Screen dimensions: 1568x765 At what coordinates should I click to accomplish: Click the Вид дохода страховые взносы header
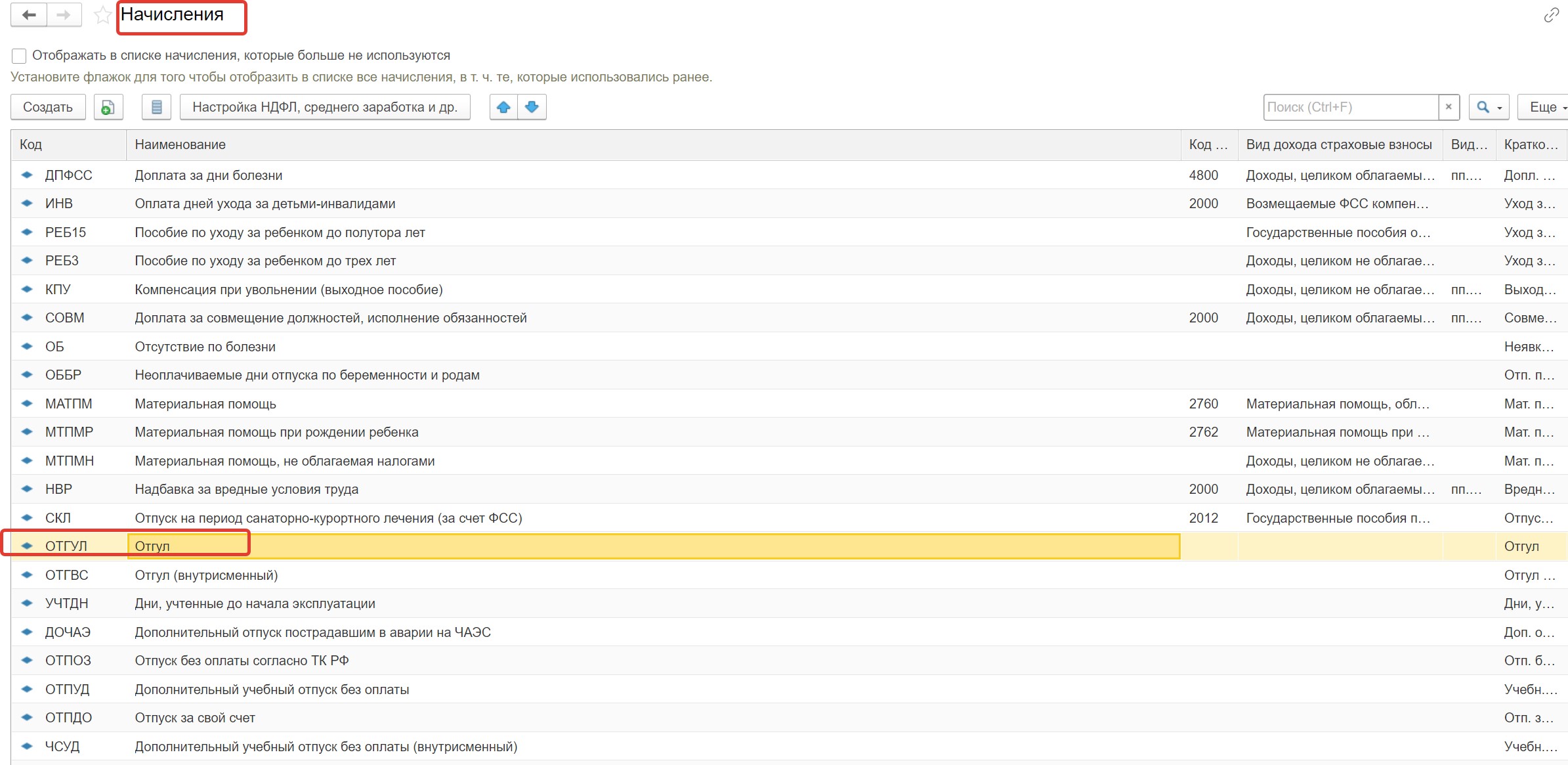pos(1340,144)
